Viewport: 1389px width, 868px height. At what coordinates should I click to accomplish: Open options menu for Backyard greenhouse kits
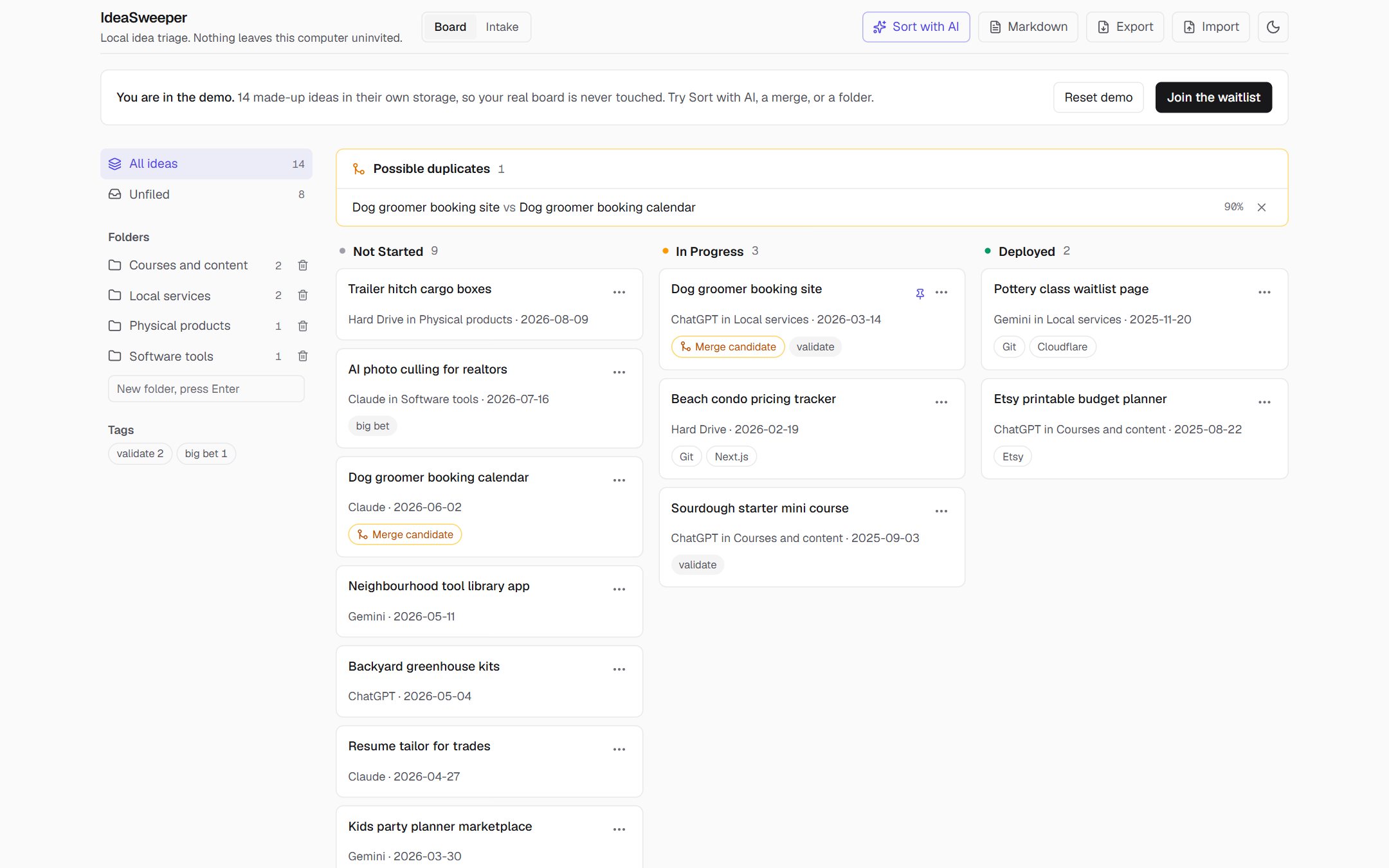(x=619, y=669)
